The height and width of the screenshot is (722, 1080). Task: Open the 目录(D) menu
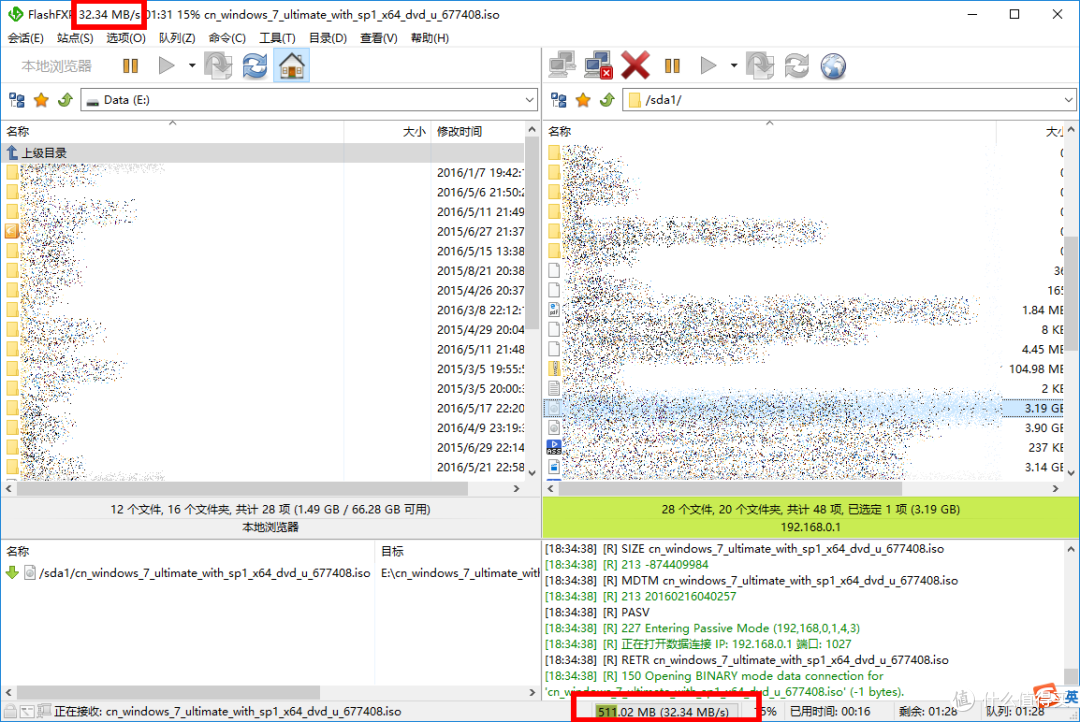coord(328,38)
